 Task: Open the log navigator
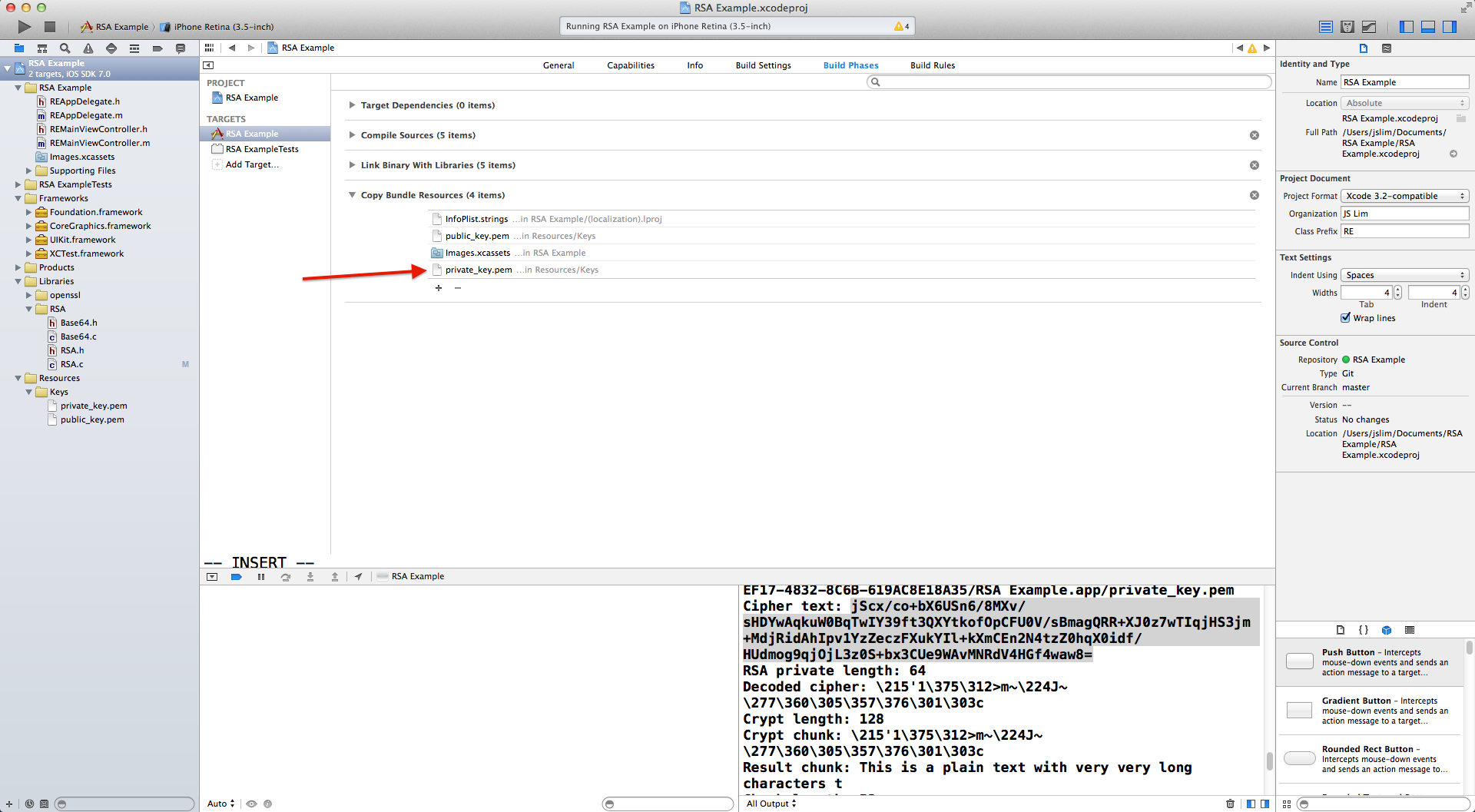click(x=181, y=48)
